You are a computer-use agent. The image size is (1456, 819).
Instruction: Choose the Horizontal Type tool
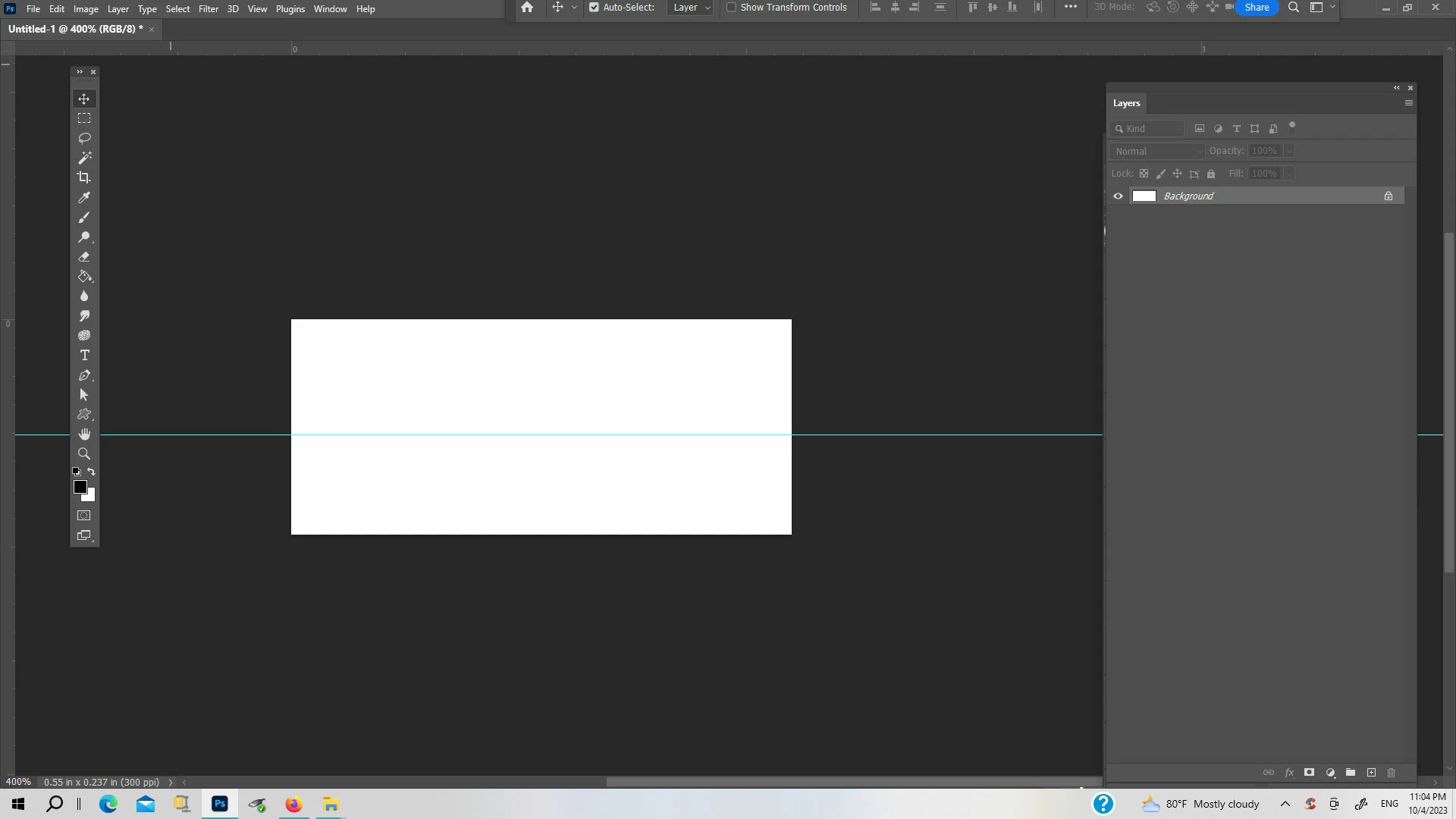84,356
